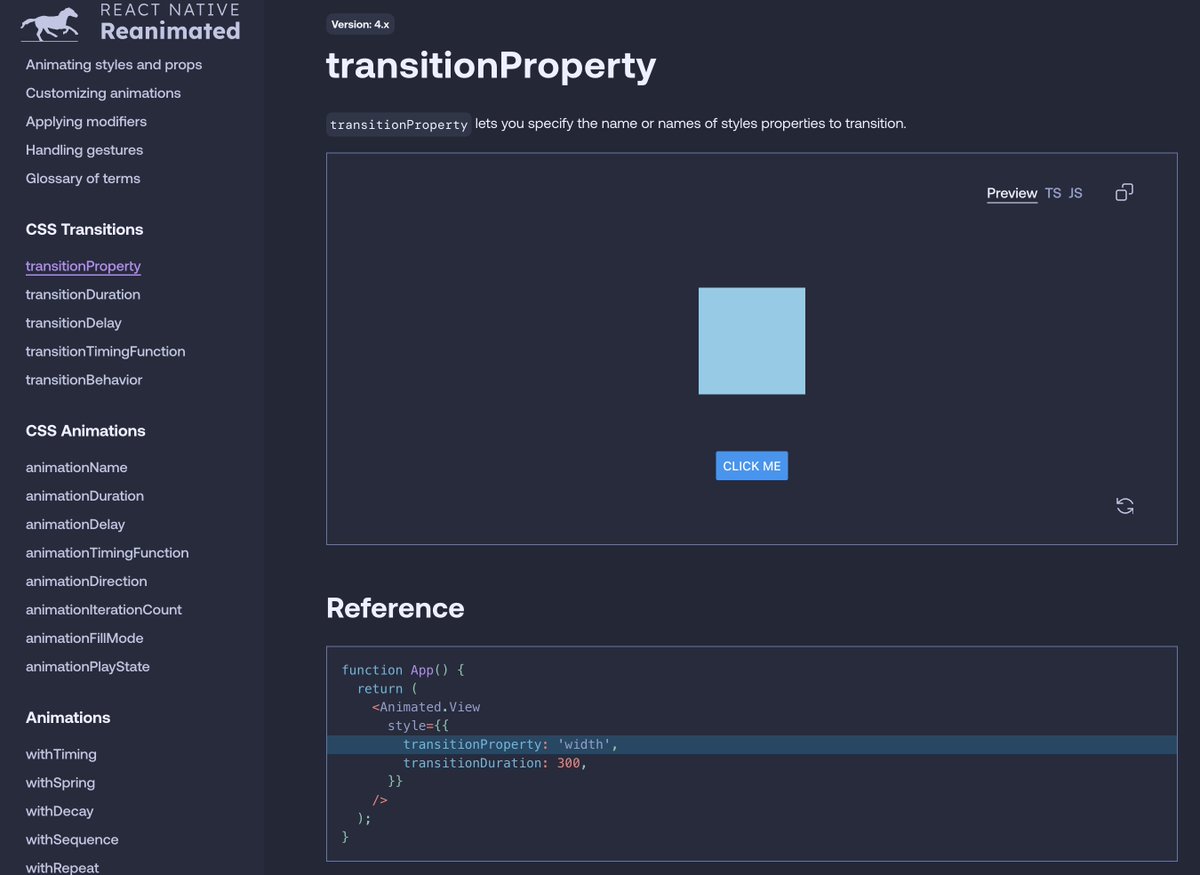
Task: Open the Version 4.x selector
Action: (360, 24)
